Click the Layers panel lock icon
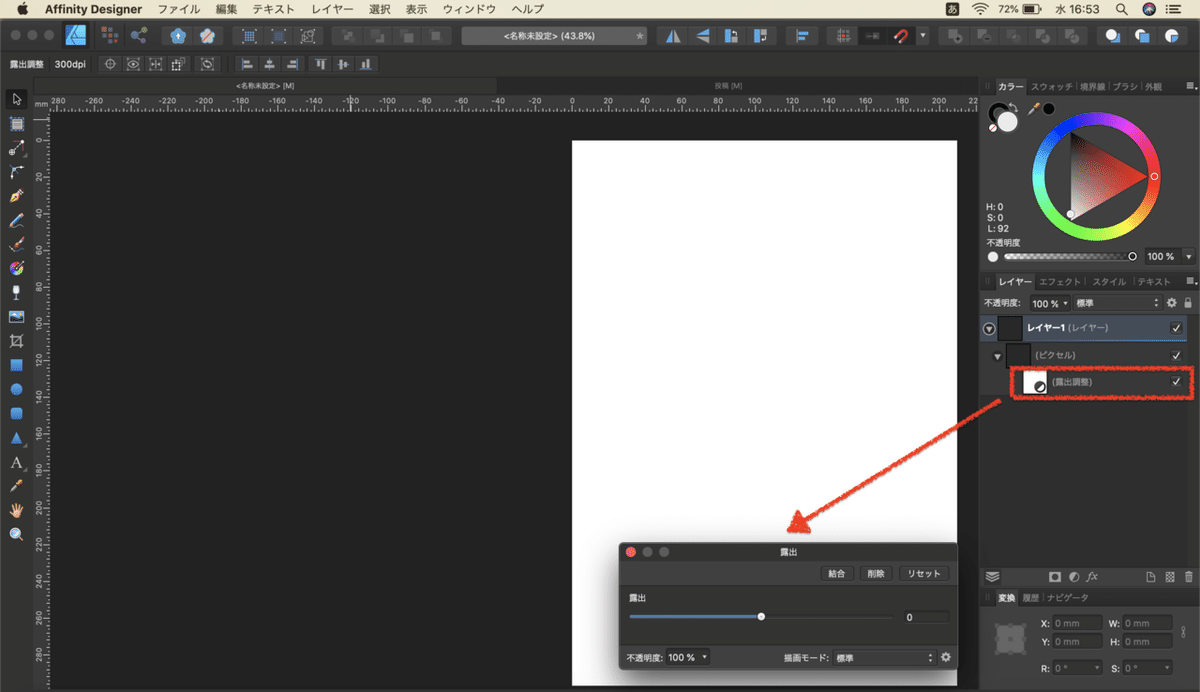The image size is (1200, 692). (1188, 303)
